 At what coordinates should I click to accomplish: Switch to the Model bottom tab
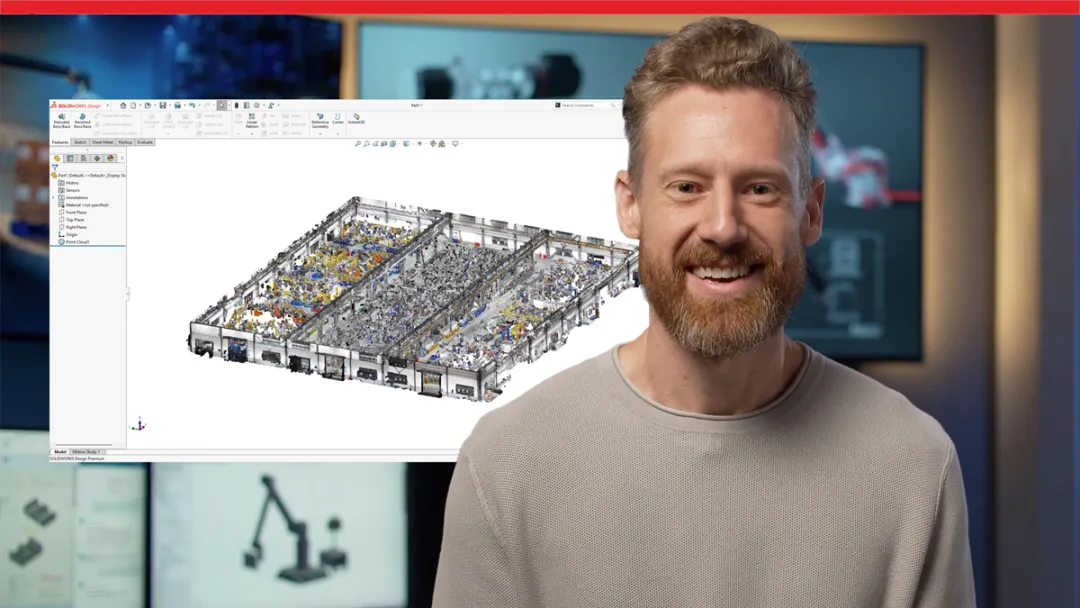point(61,452)
